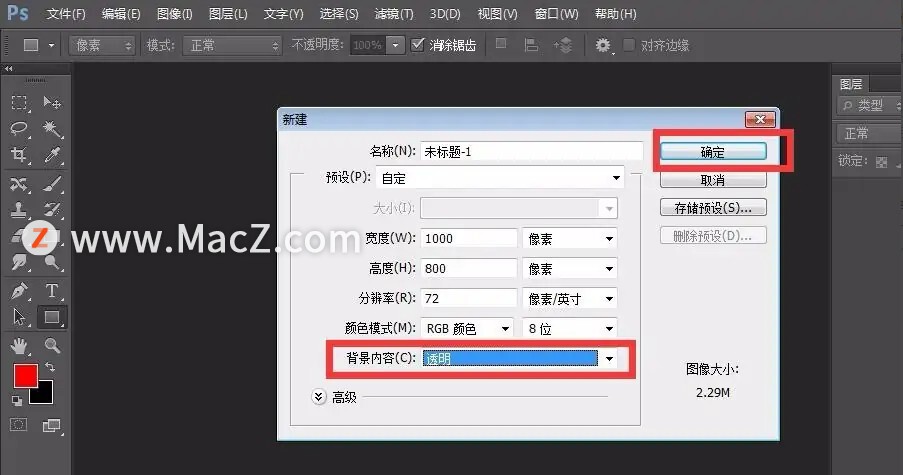Select the Rectangular Marquee tool

coord(19,102)
